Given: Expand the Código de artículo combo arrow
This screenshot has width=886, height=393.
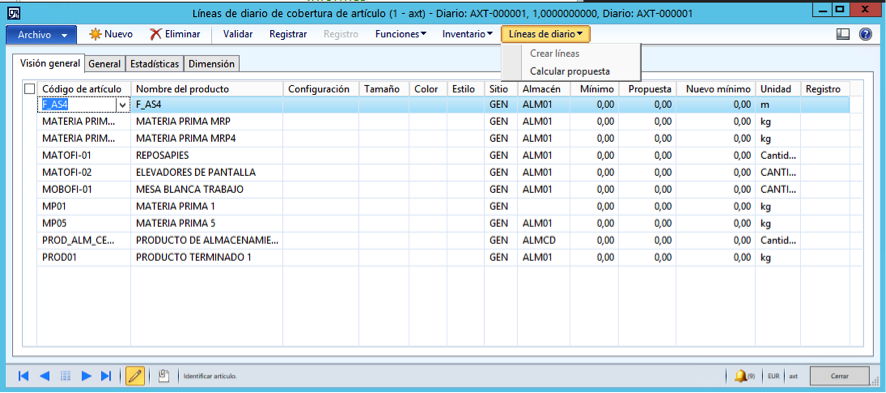Looking at the screenshot, I should click(123, 105).
